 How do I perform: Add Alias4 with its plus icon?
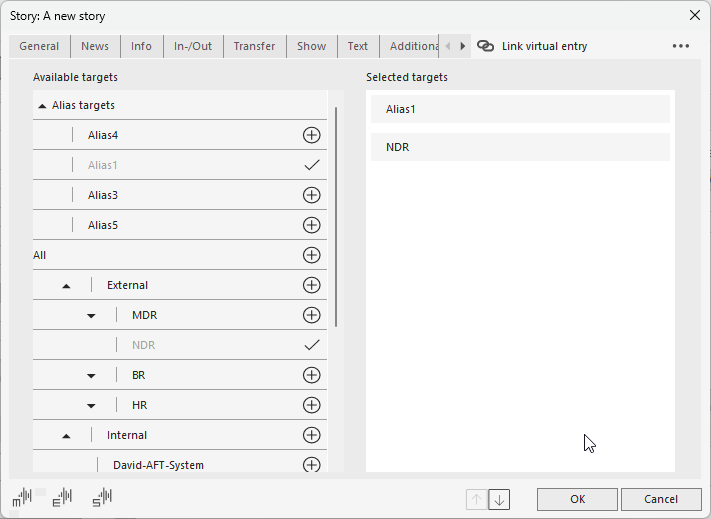[x=311, y=135]
